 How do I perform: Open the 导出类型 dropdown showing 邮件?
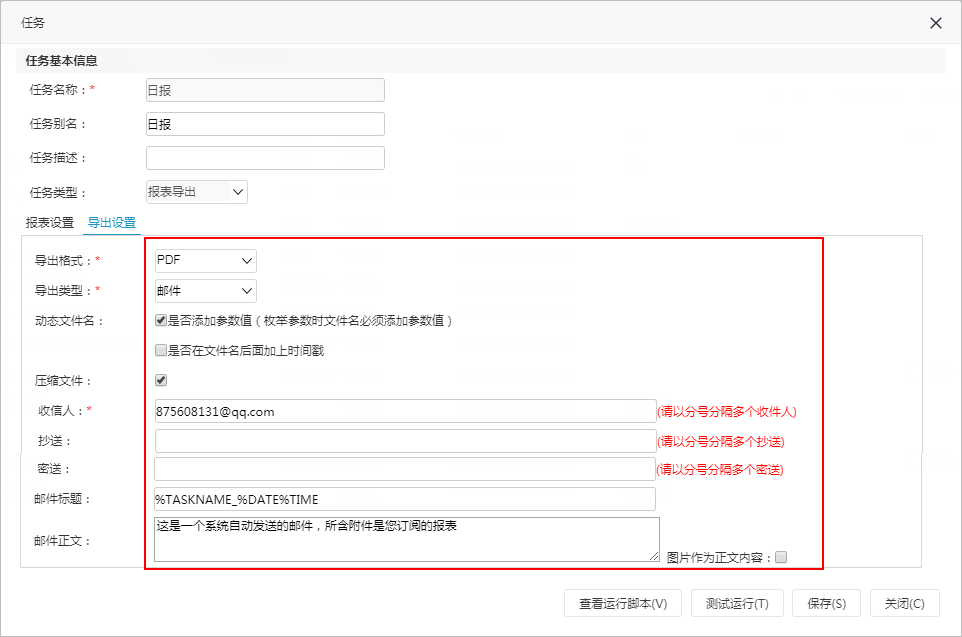206,291
